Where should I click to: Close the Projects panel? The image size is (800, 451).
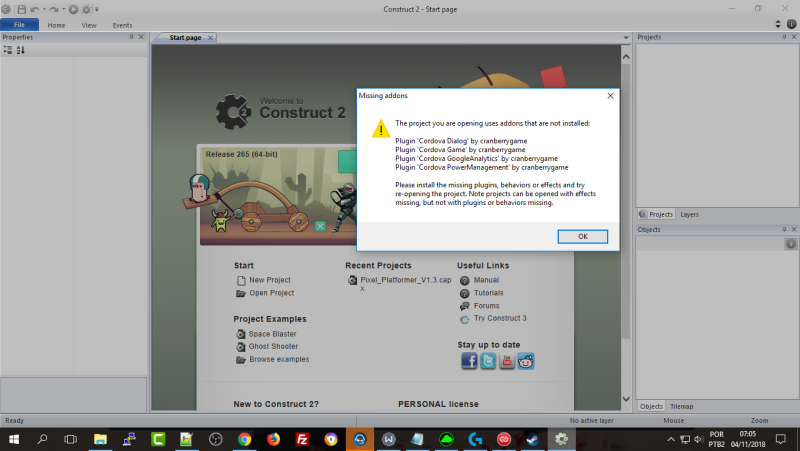pos(794,37)
